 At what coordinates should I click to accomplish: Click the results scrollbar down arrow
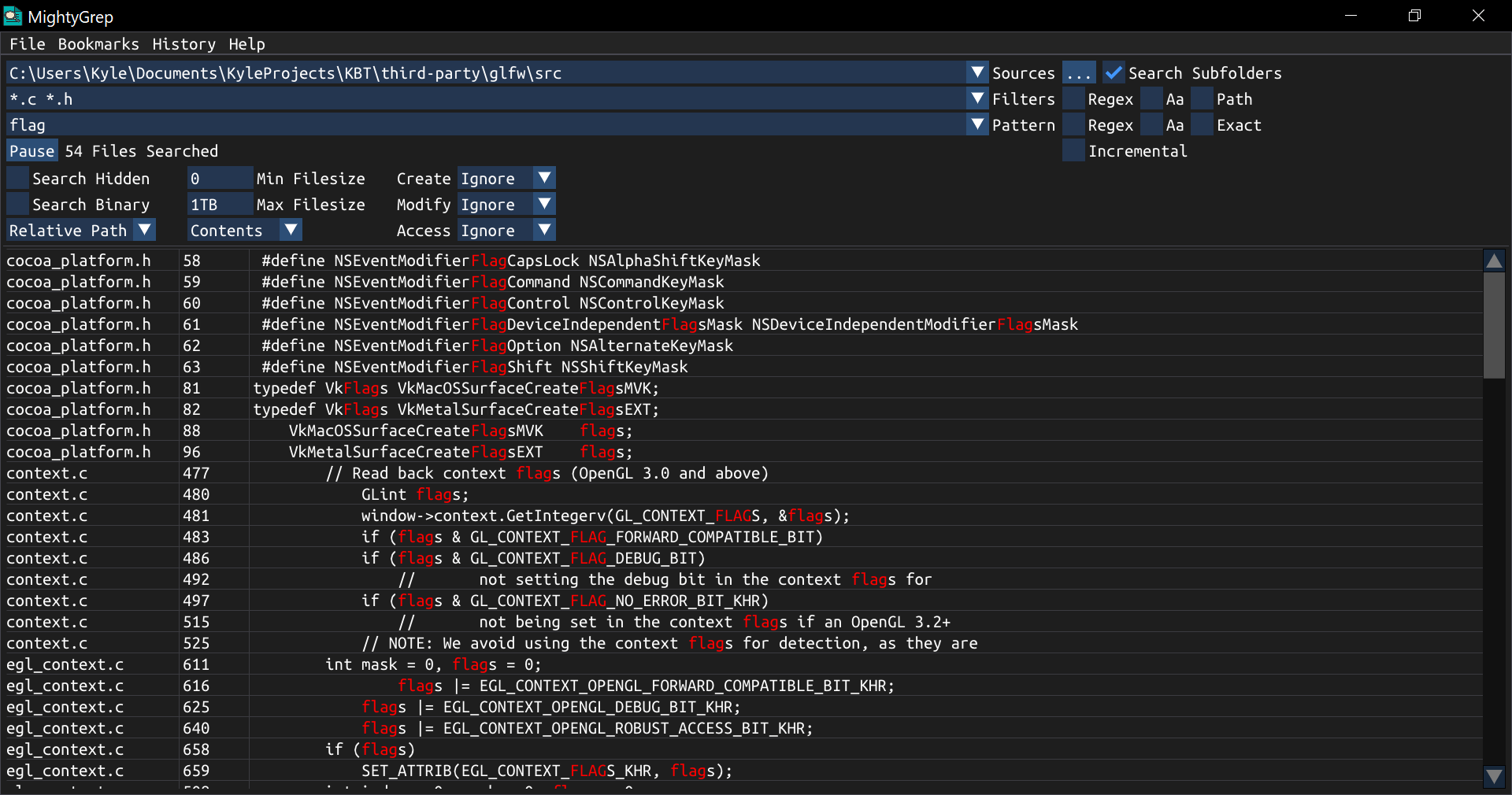point(1494,777)
